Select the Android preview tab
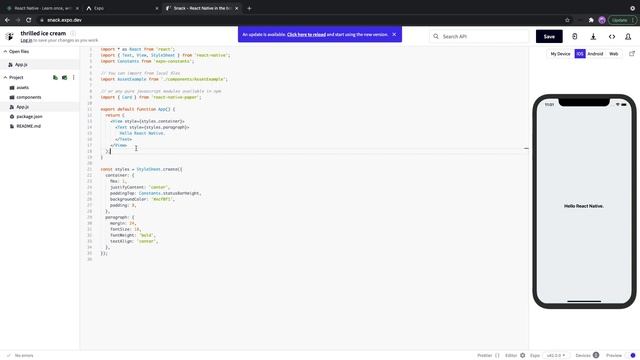 coord(595,53)
